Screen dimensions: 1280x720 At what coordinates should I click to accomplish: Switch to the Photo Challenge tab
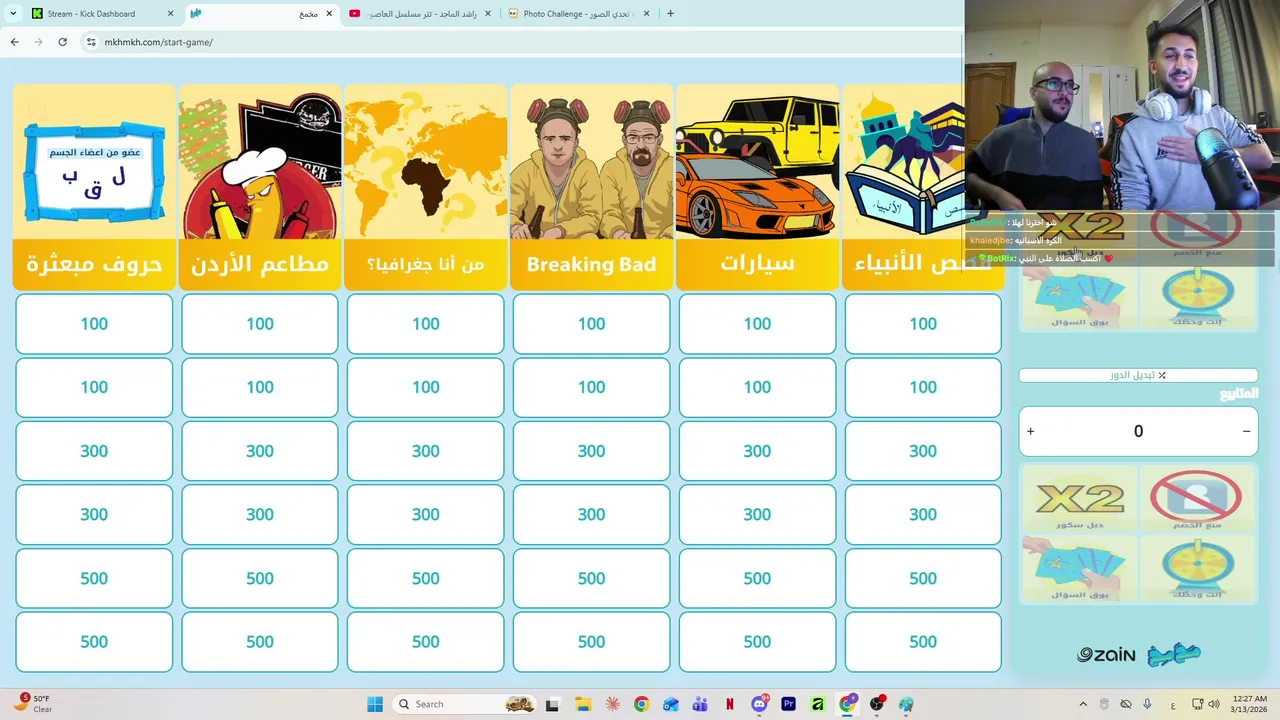pyautogui.click(x=578, y=14)
